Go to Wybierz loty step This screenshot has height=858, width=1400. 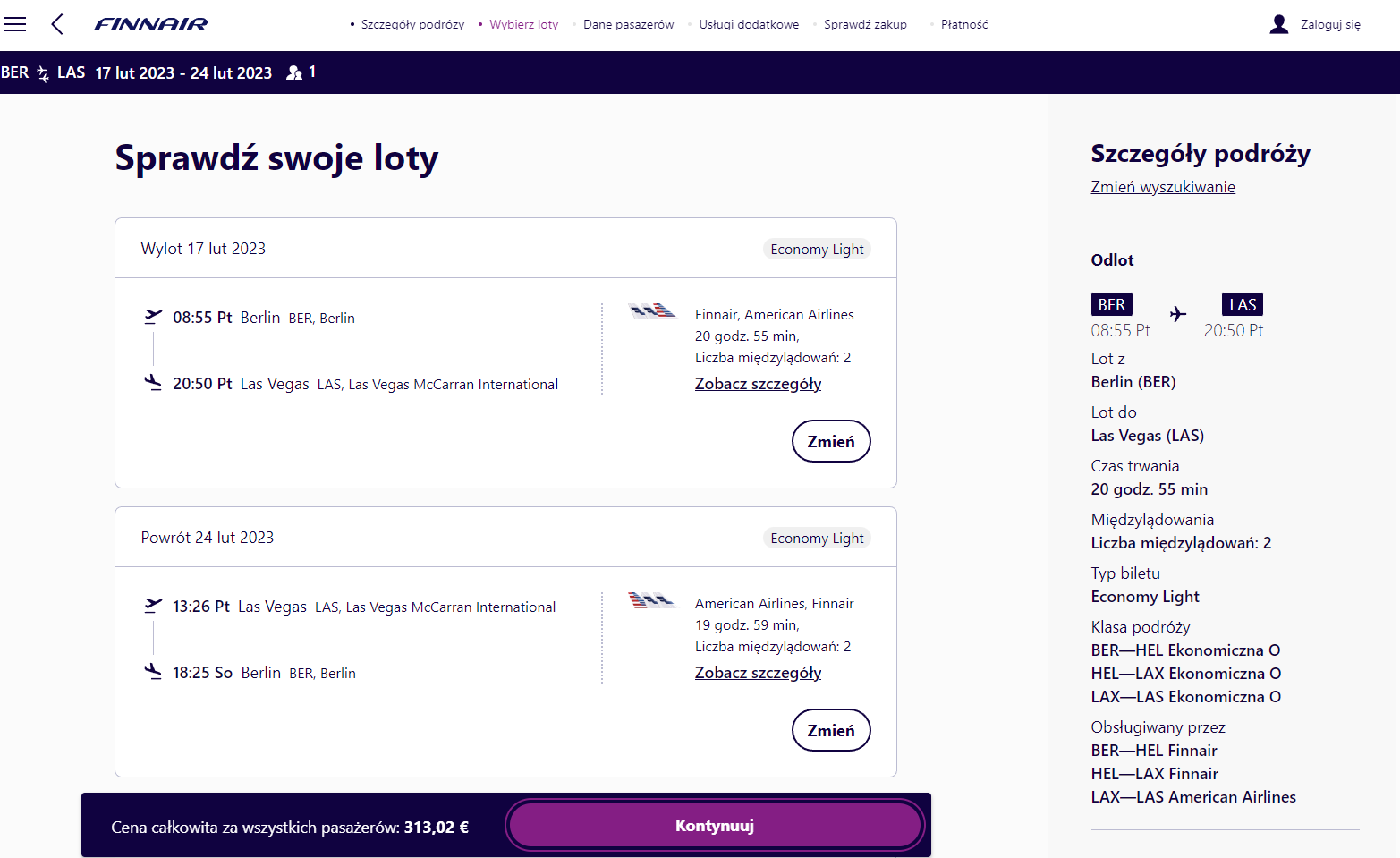click(523, 24)
